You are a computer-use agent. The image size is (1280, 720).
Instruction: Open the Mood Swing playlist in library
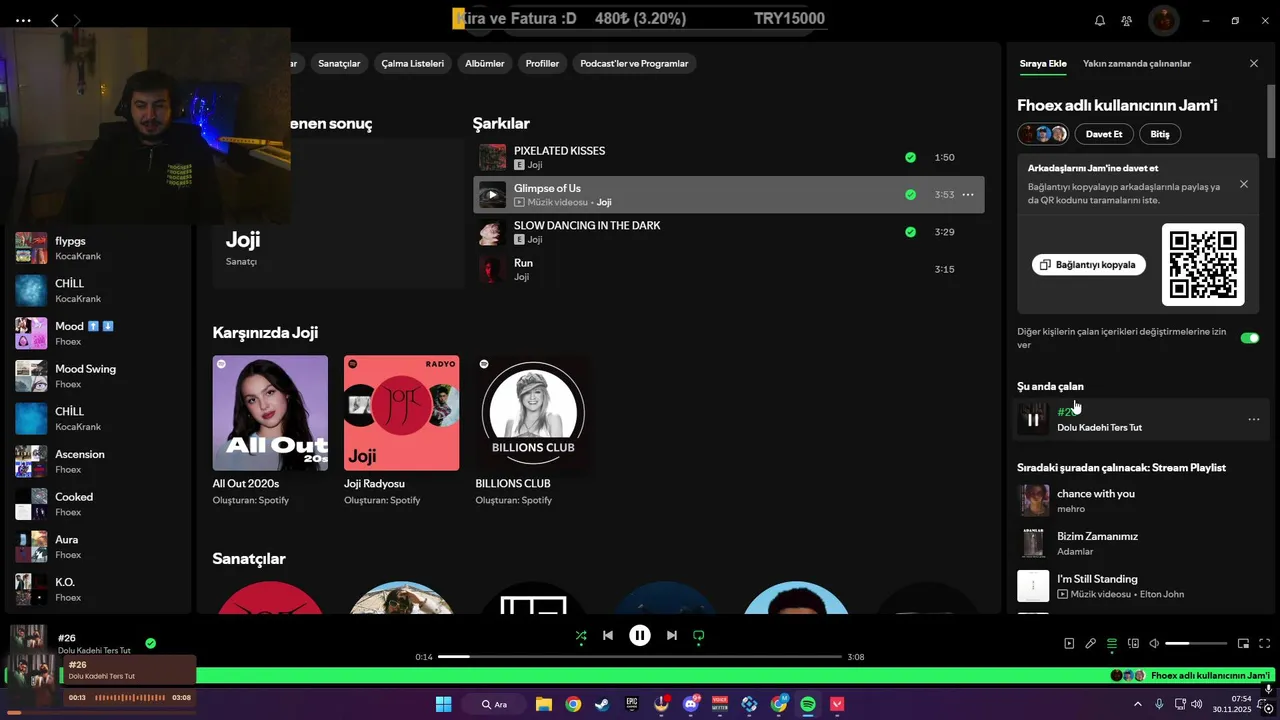98,376
